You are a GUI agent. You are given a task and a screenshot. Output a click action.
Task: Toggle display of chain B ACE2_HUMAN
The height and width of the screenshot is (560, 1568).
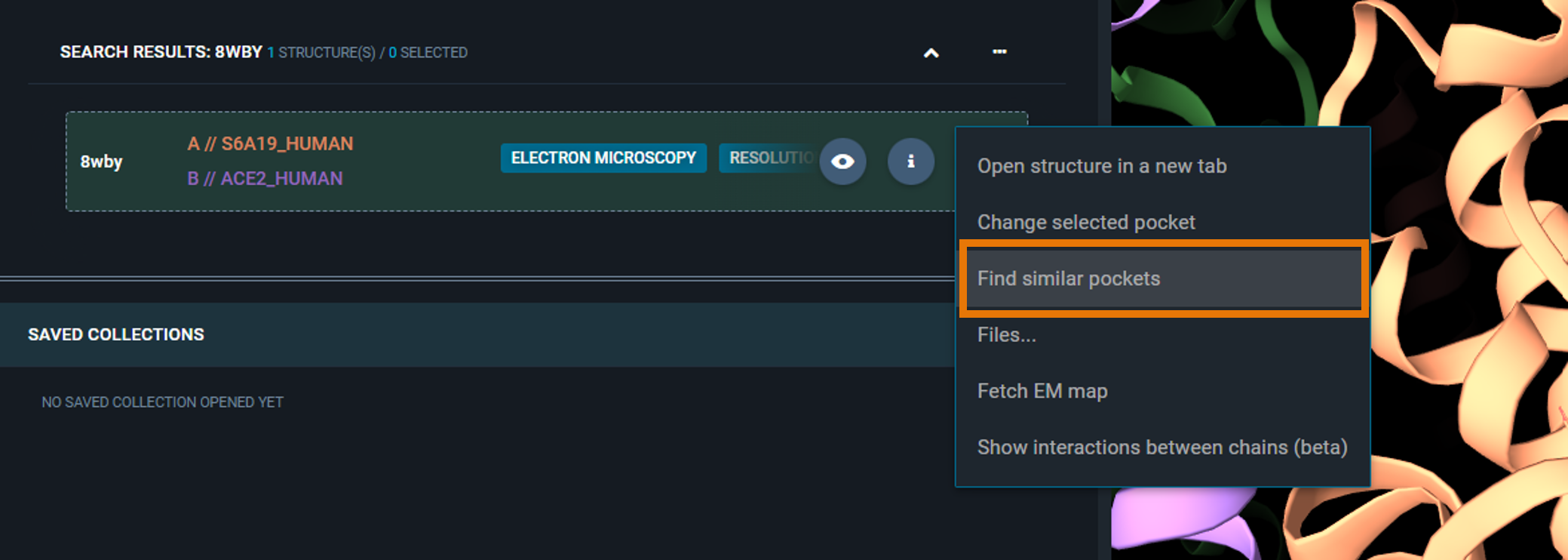coord(264,178)
